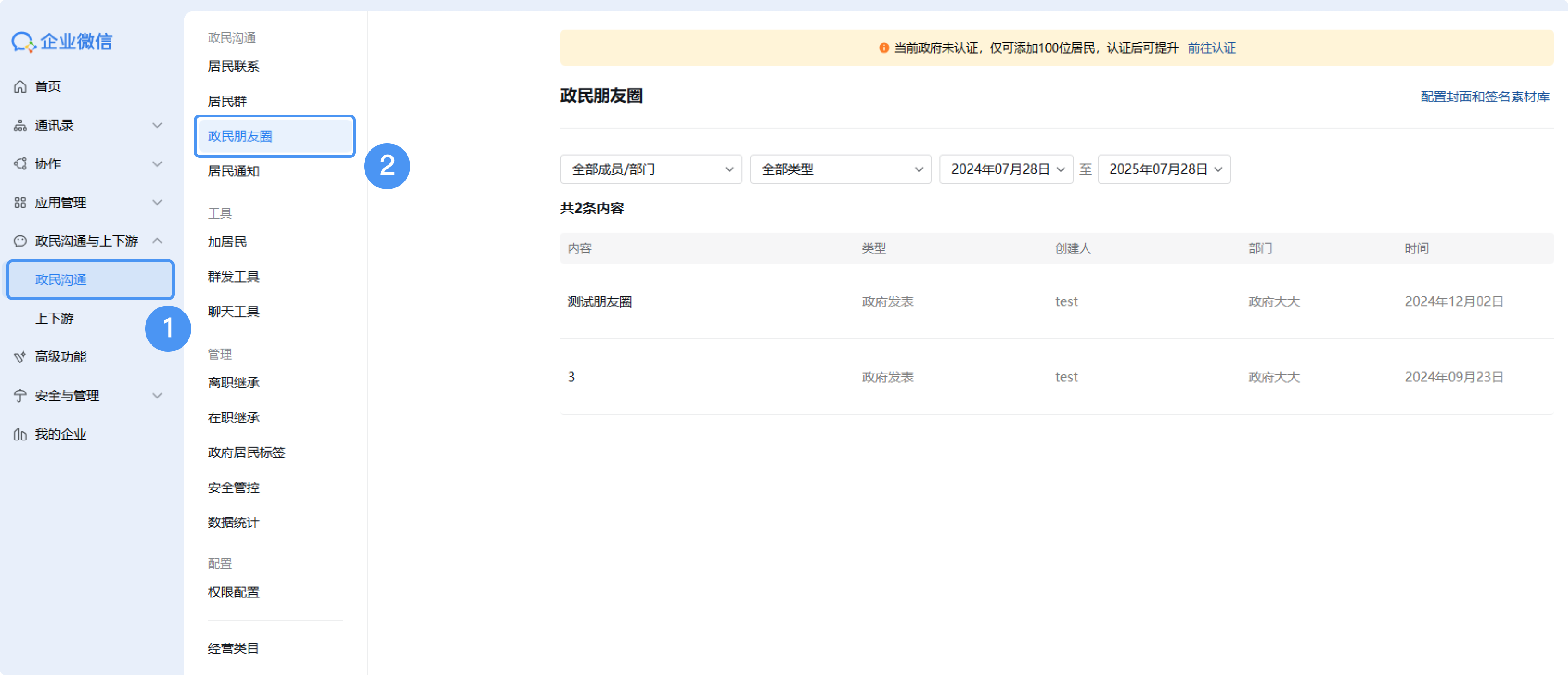Click the 安全与管理 umbrella icon
Viewport: 1568px width, 675px height.
[20, 396]
